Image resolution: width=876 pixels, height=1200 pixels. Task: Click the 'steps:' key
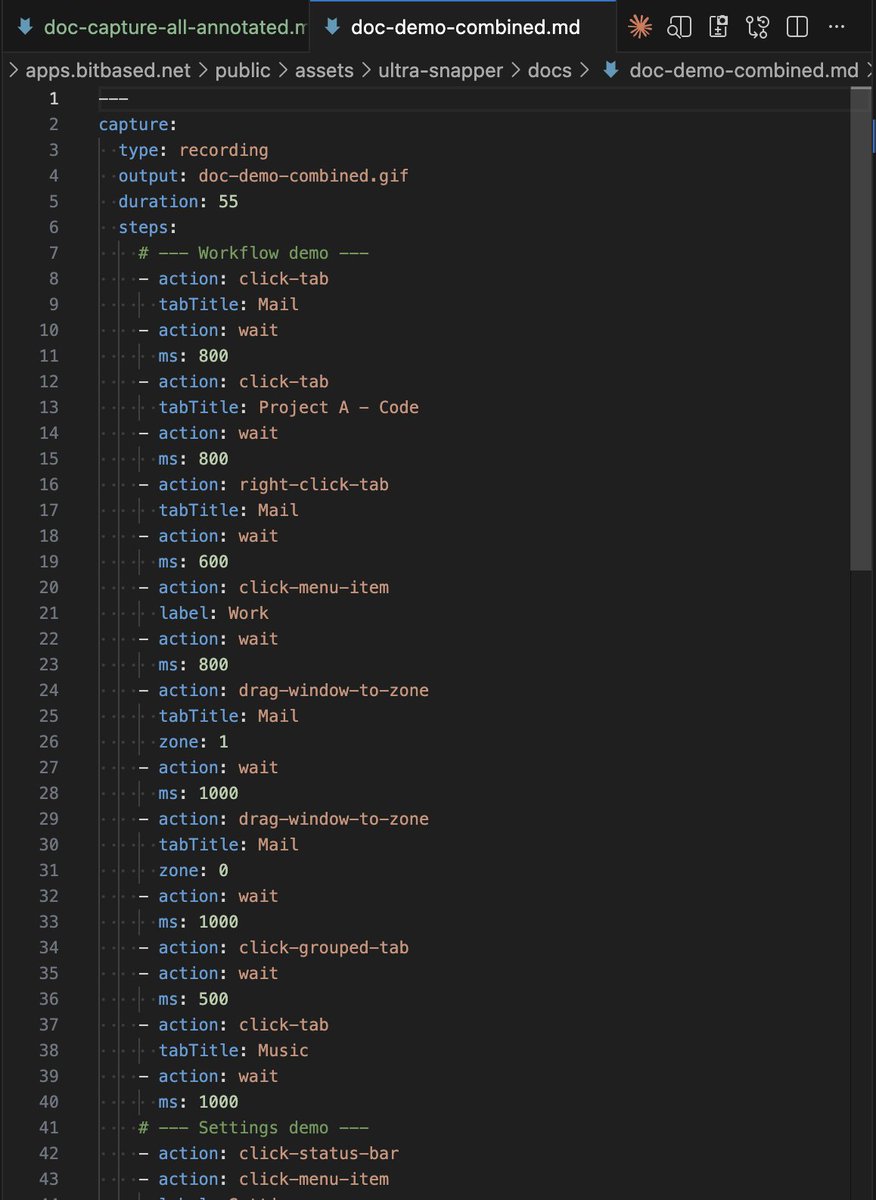click(148, 227)
